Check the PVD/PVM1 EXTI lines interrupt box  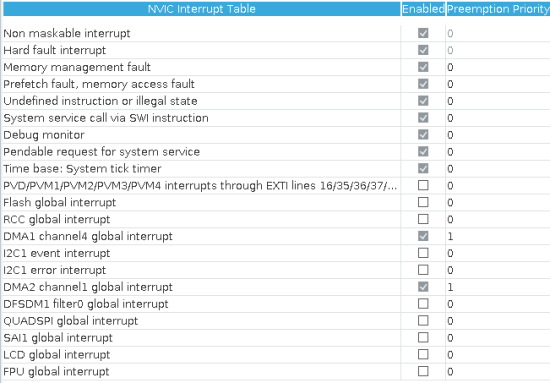pyautogui.click(x=423, y=185)
